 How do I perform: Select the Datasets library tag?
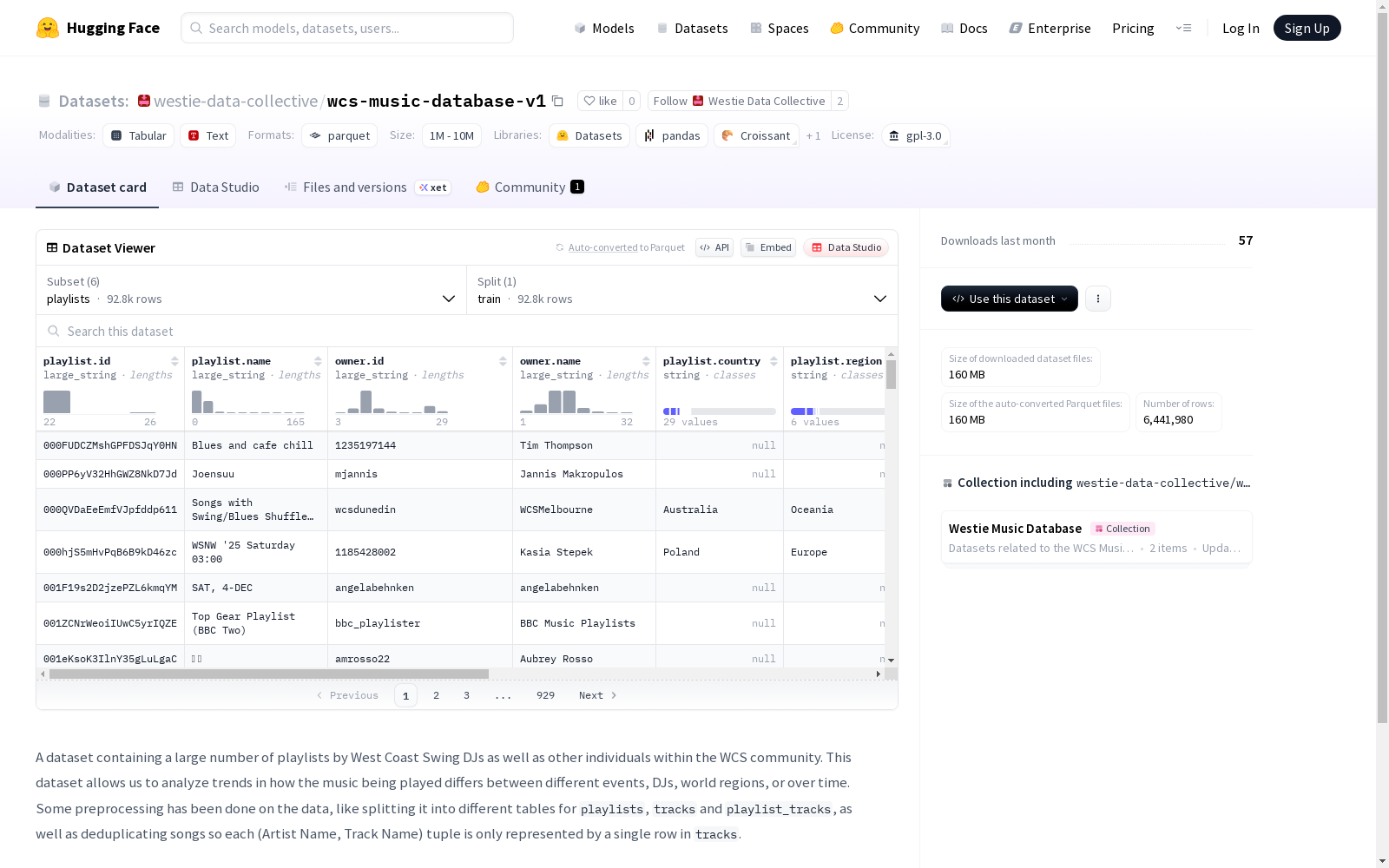(589, 135)
